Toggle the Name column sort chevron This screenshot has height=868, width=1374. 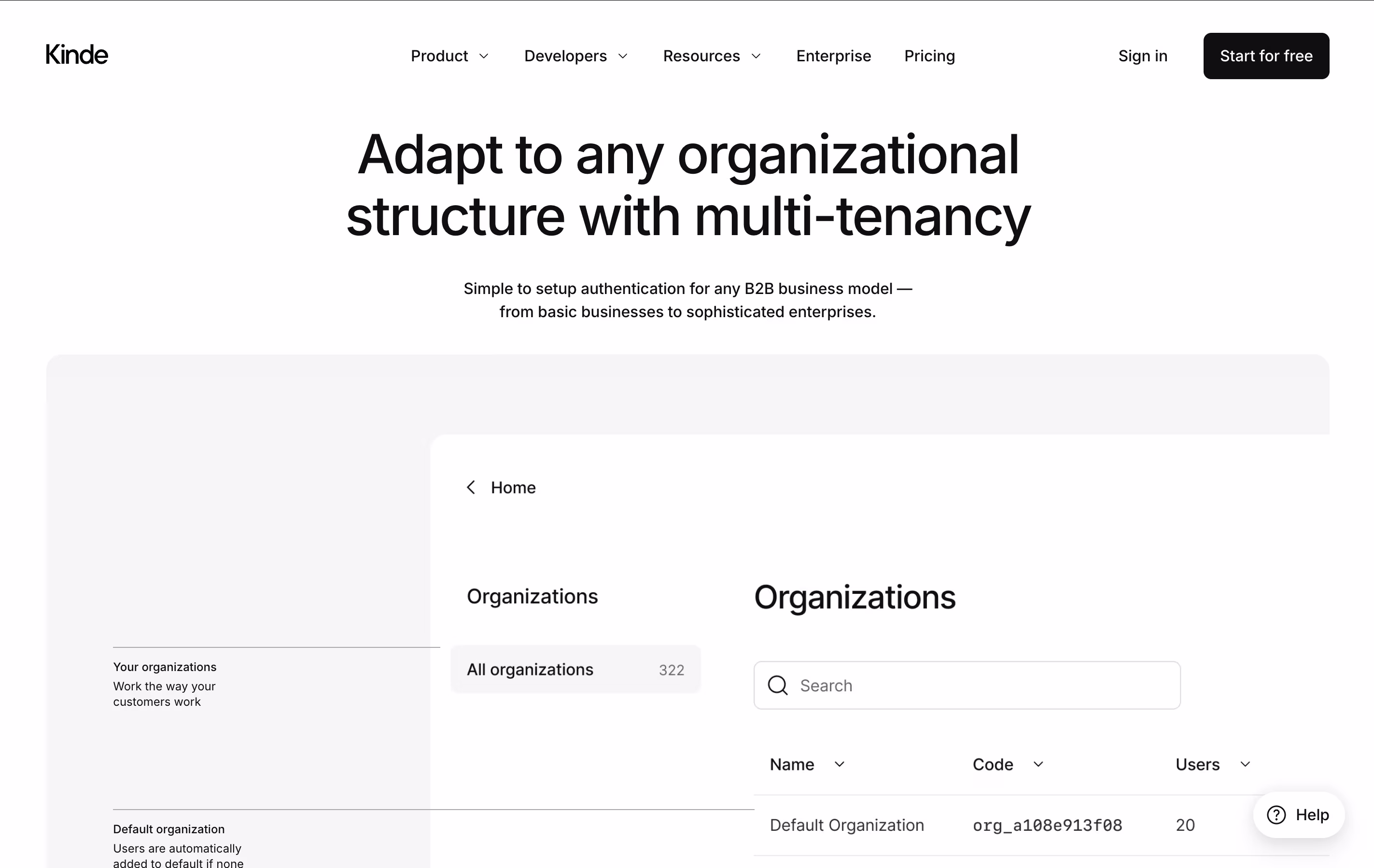pyautogui.click(x=839, y=764)
